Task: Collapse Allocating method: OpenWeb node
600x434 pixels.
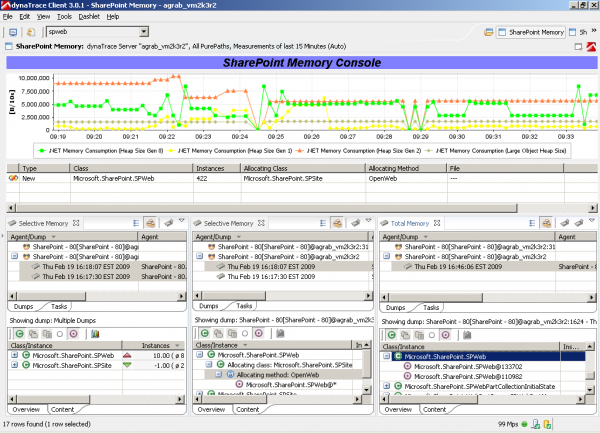Action: click(218, 375)
